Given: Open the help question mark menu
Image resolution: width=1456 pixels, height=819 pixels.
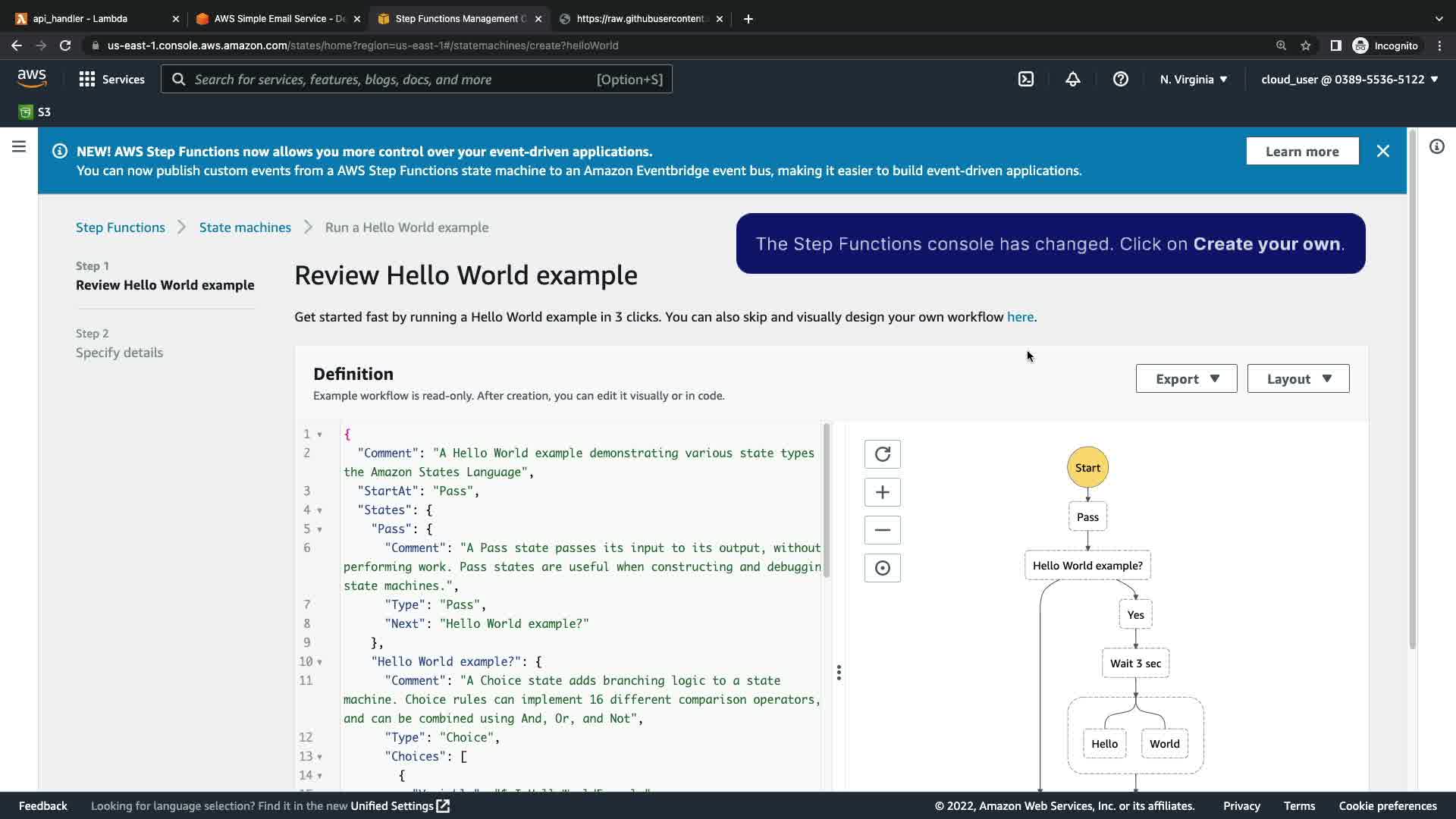Looking at the screenshot, I should (1120, 79).
